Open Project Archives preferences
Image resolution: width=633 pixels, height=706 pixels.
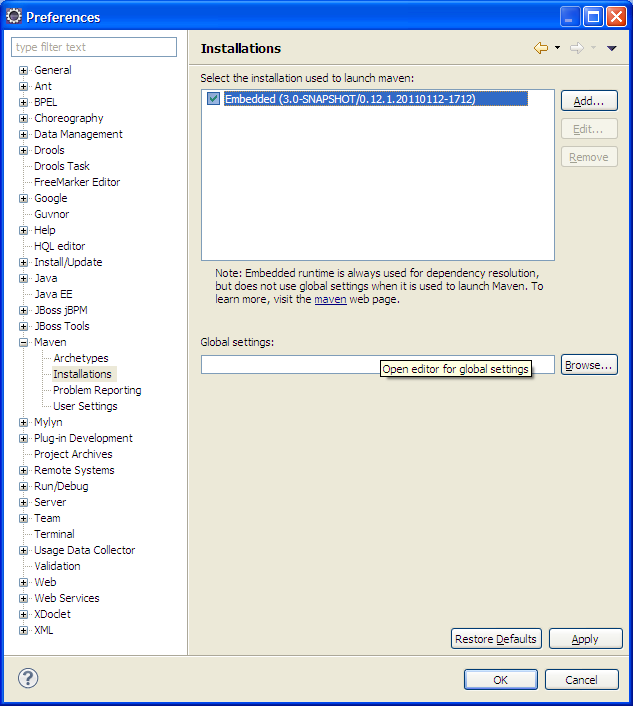[73, 454]
